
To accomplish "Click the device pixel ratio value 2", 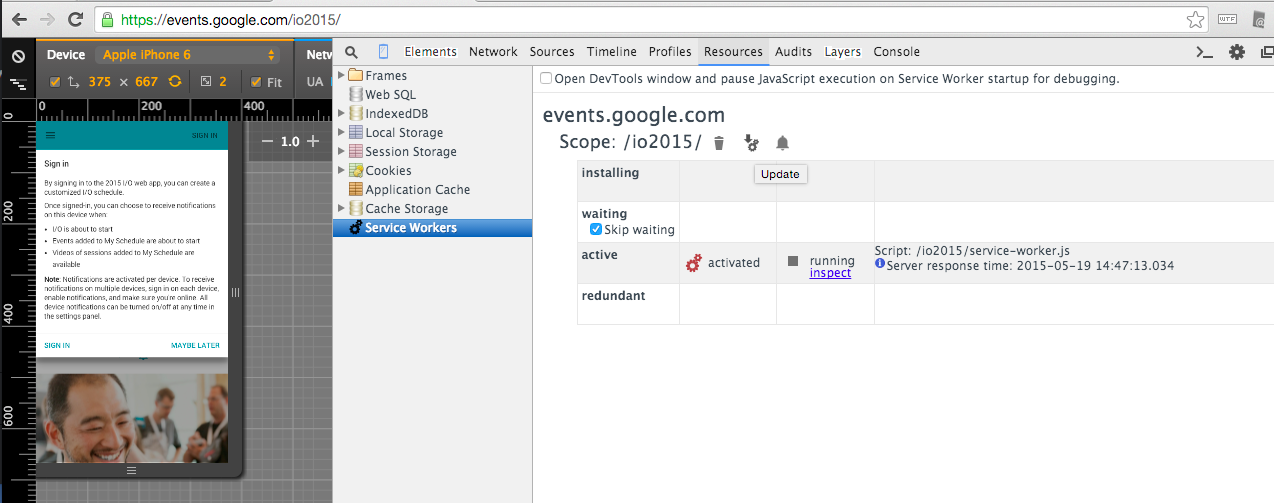I will point(223,82).
